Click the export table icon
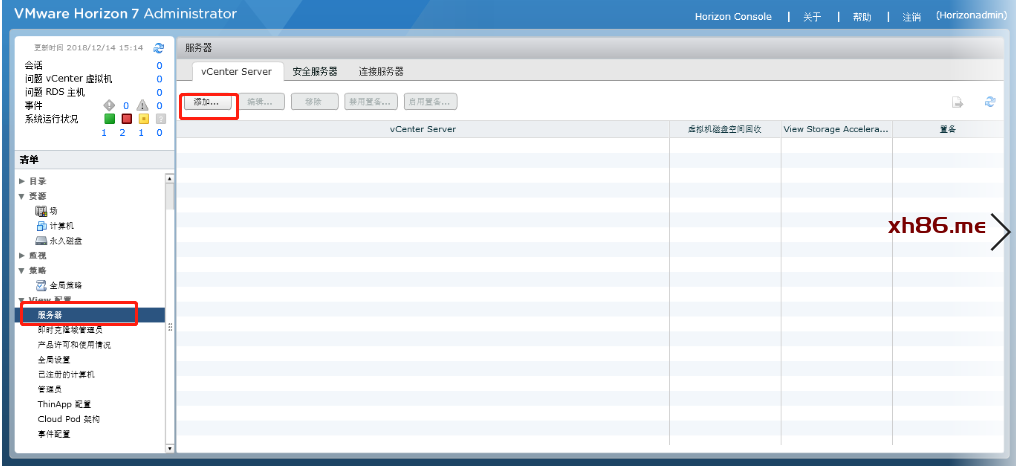The image size is (1016, 467). pyautogui.click(x=957, y=102)
